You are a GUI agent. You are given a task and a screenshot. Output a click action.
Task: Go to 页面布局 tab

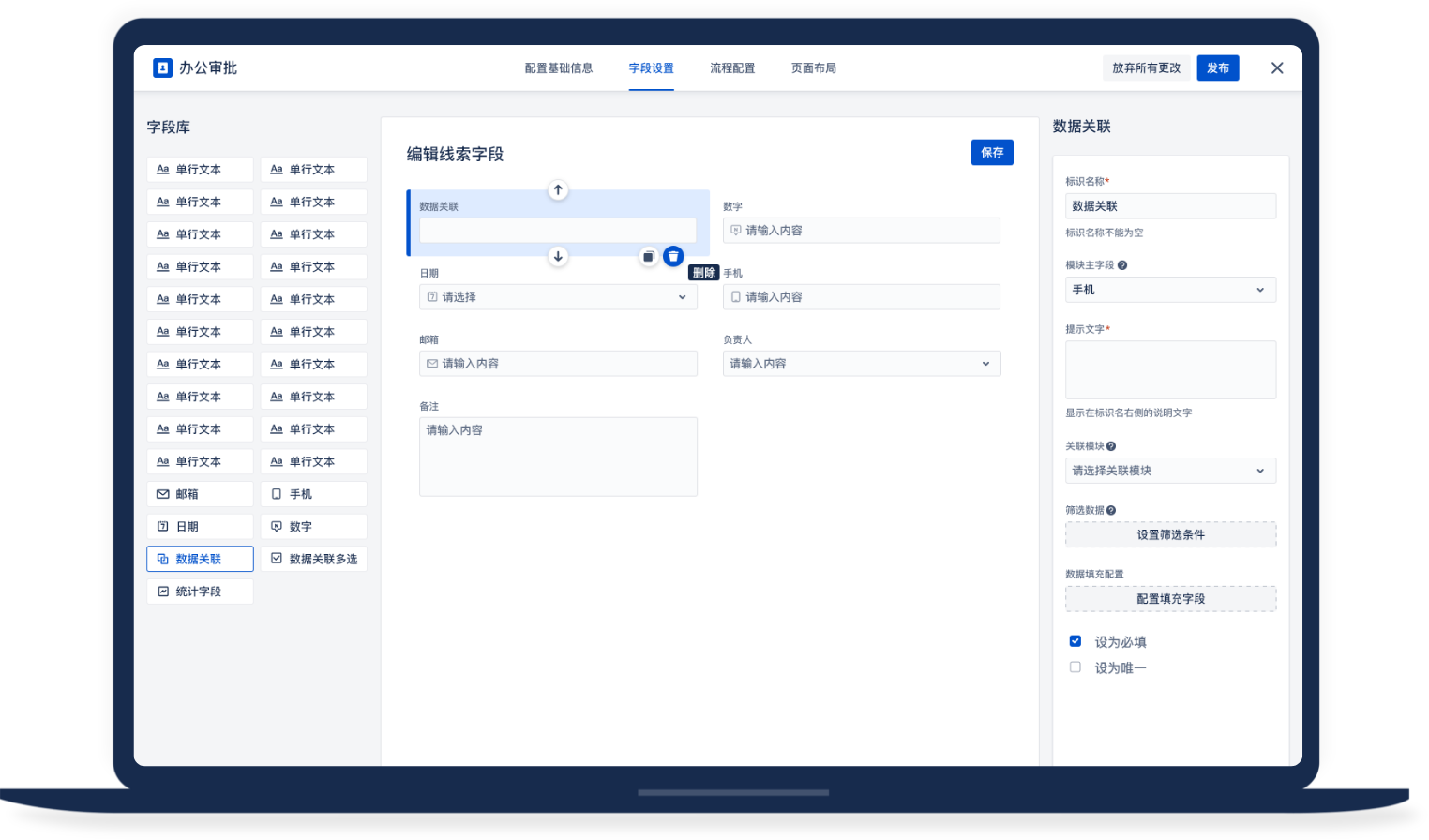click(813, 68)
